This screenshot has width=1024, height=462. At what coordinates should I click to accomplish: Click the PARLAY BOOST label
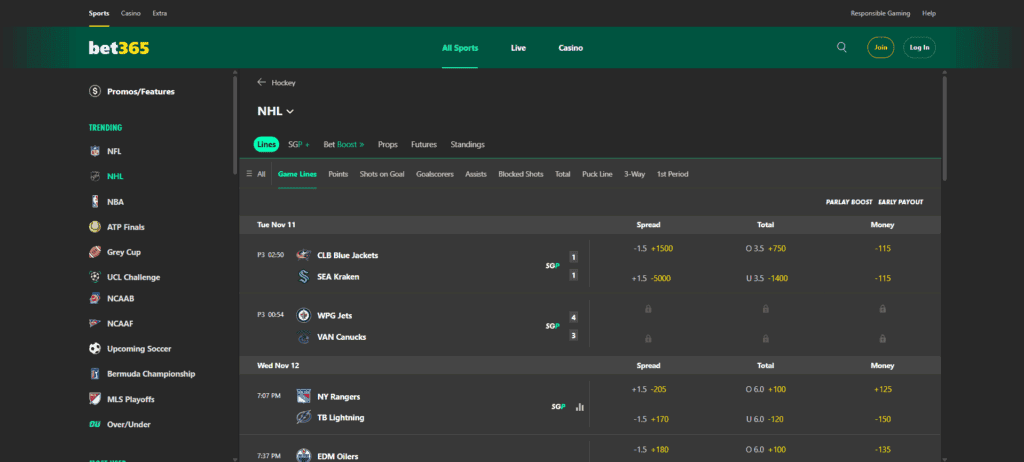pyautogui.click(x=849, y=202)
